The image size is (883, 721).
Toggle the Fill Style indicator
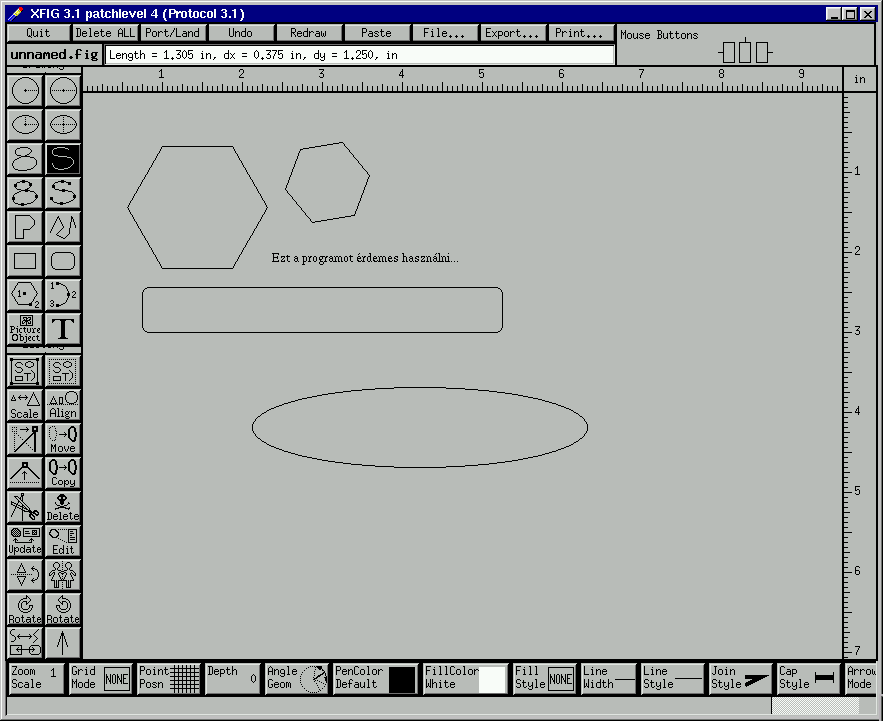[544, 678]
